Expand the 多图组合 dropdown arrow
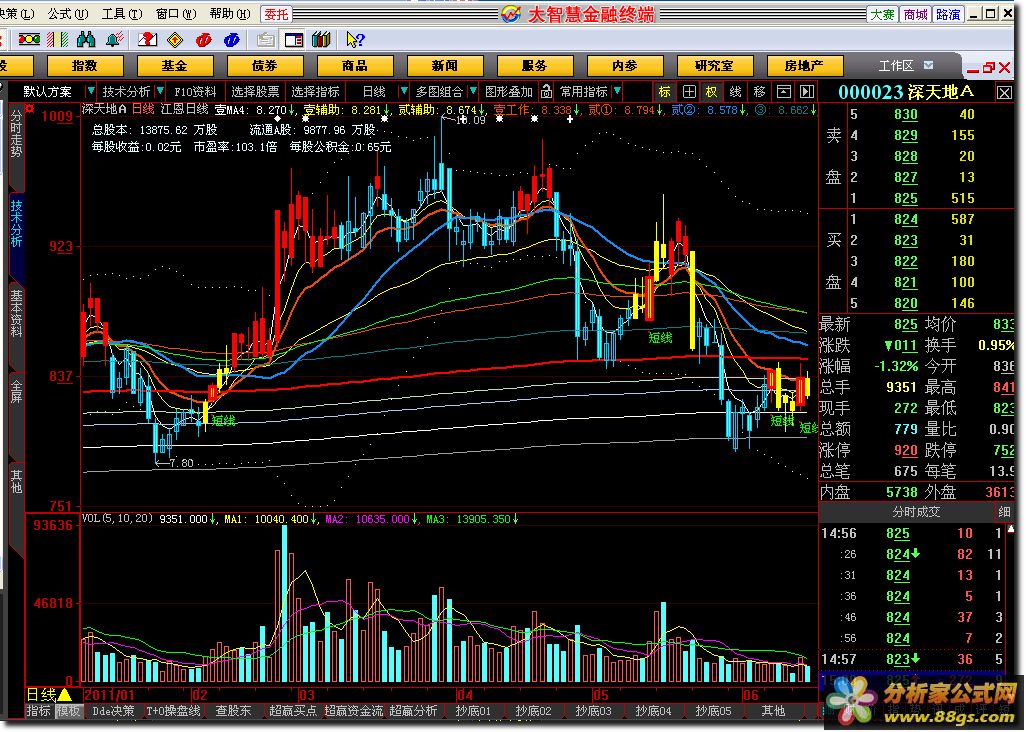The width and height of the screenshot is (1026, 732). 472,91
